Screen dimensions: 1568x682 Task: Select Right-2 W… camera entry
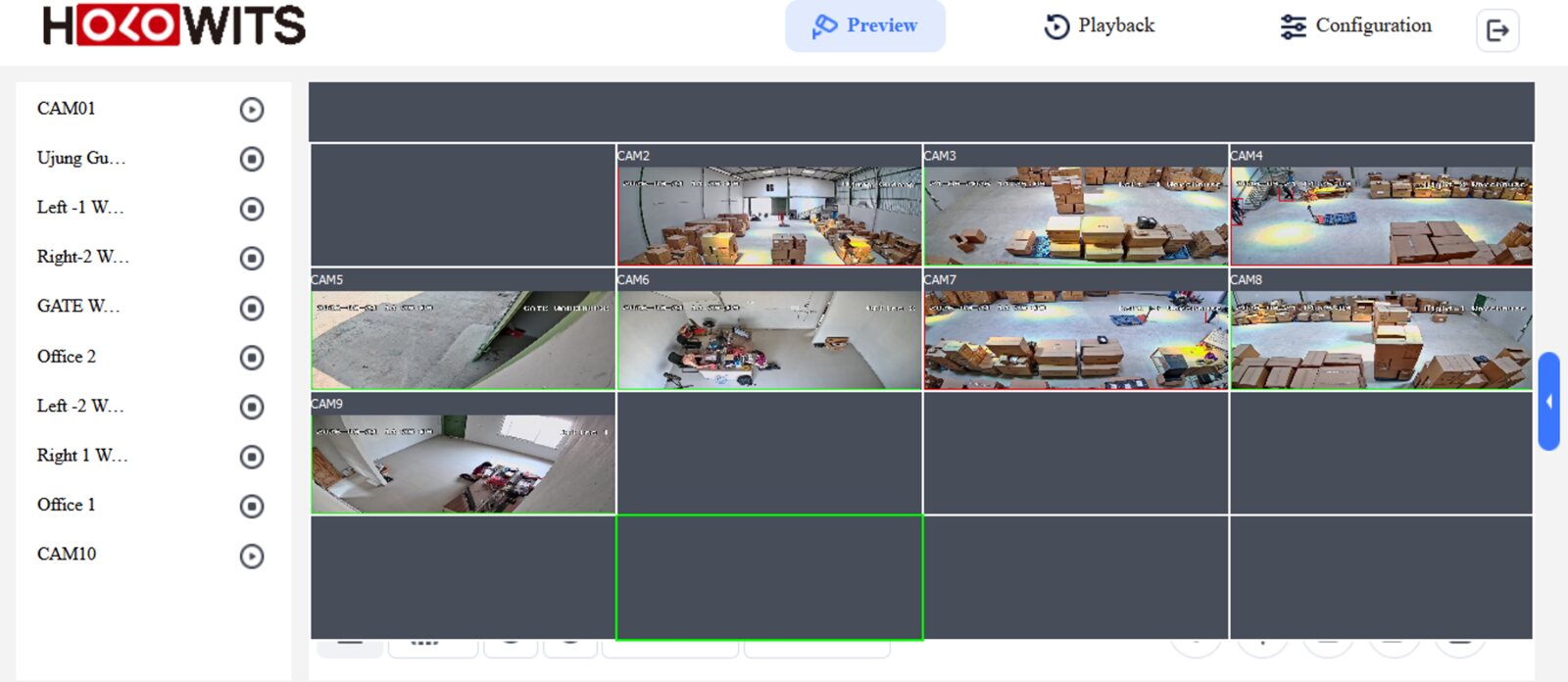[83, 257]
